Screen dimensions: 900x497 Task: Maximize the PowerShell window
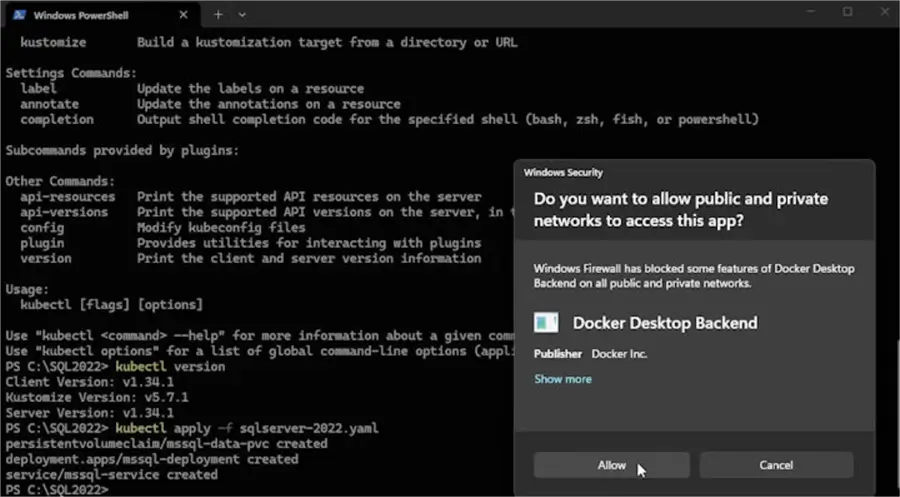pyautogui.click(x=847, y=11)
